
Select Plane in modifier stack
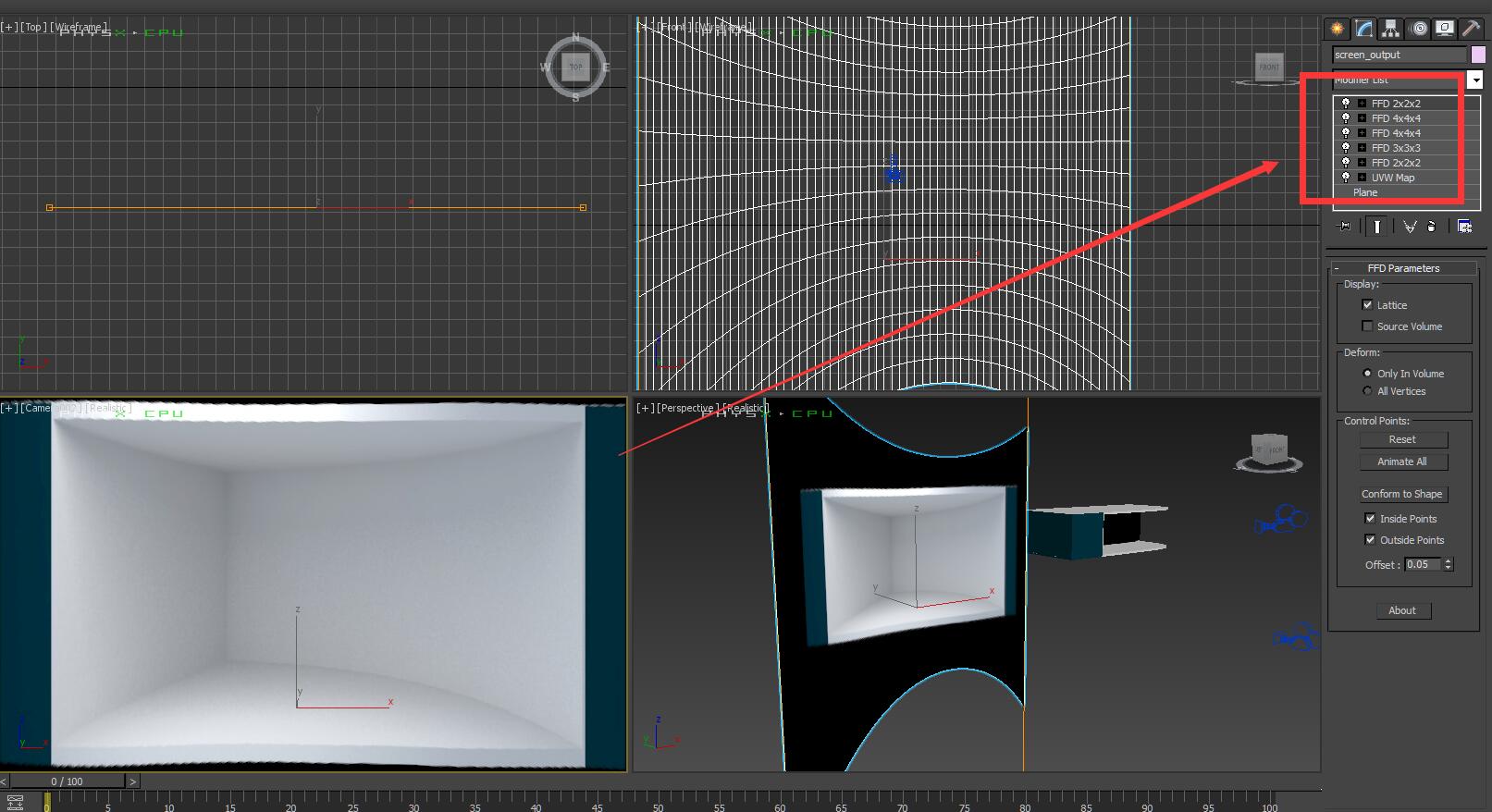(x=1365, y=192)
